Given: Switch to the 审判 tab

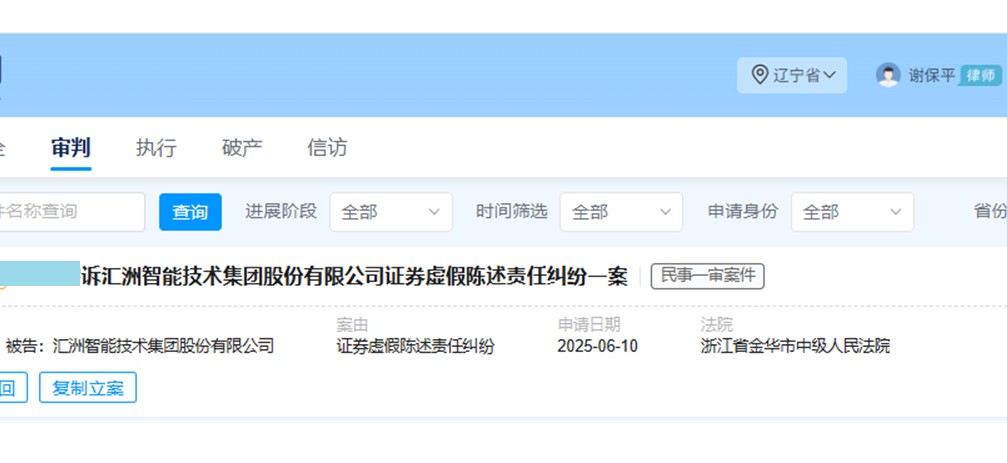Looking at the screenshot, I should 71,148.
